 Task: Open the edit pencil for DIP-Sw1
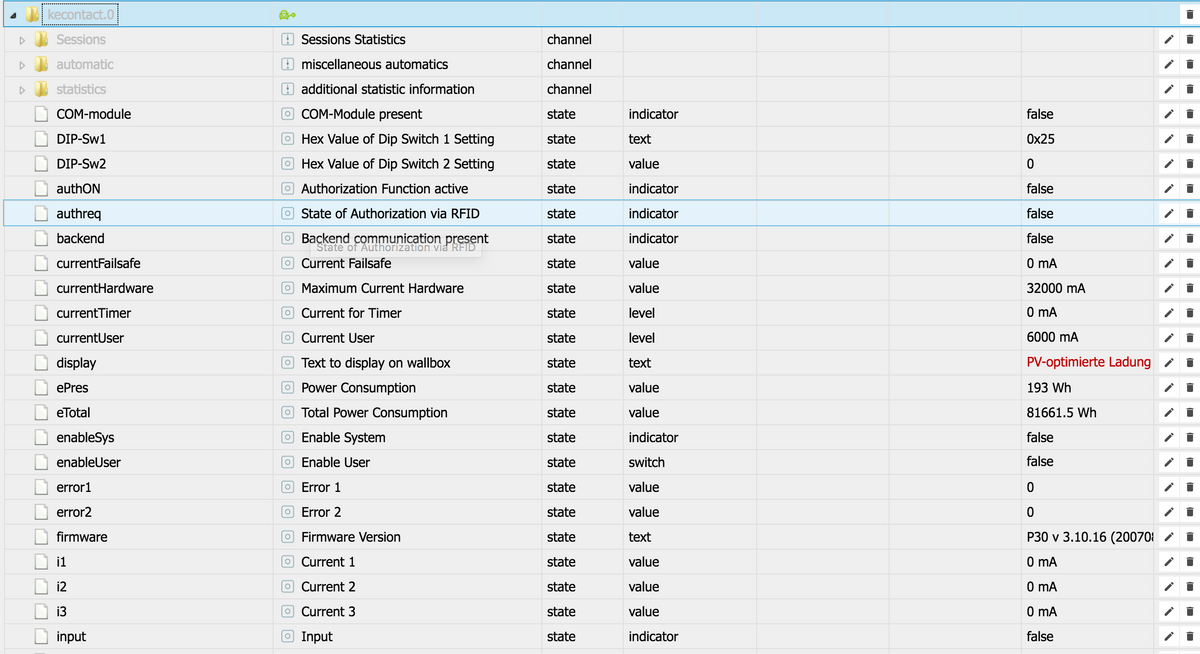(x=1167, y=139)
